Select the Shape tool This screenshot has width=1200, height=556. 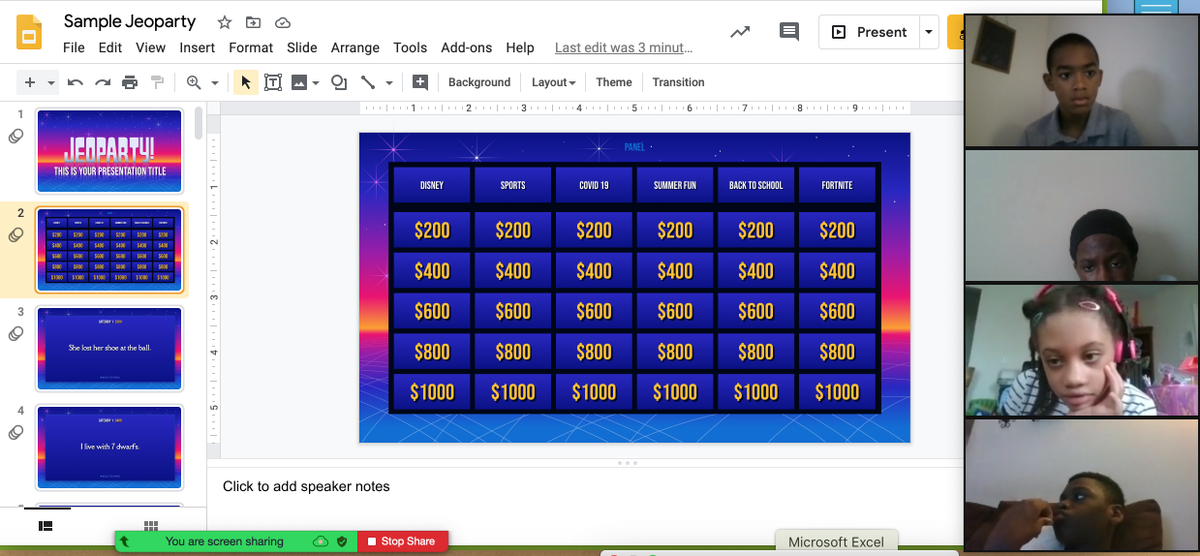coord(340,82)
